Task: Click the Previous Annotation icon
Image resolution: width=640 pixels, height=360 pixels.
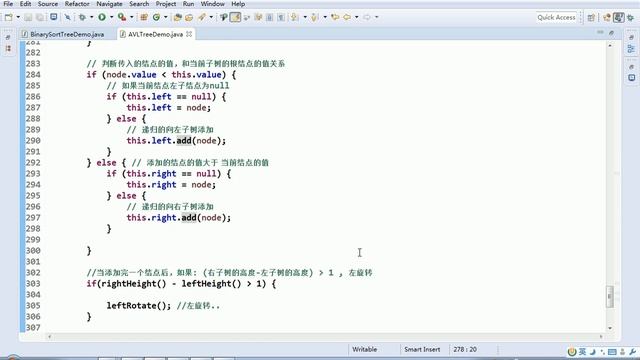Action: (315, 17)
